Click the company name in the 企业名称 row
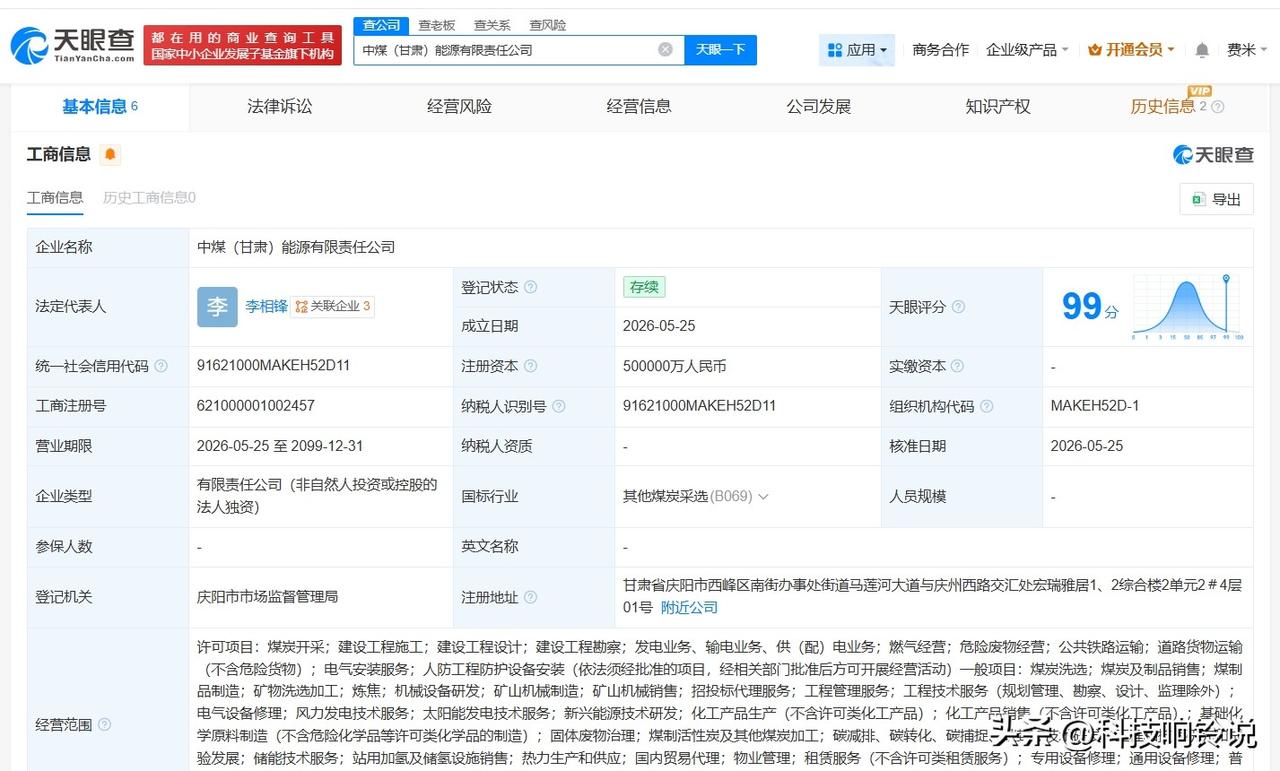 [x=296, y=247]
